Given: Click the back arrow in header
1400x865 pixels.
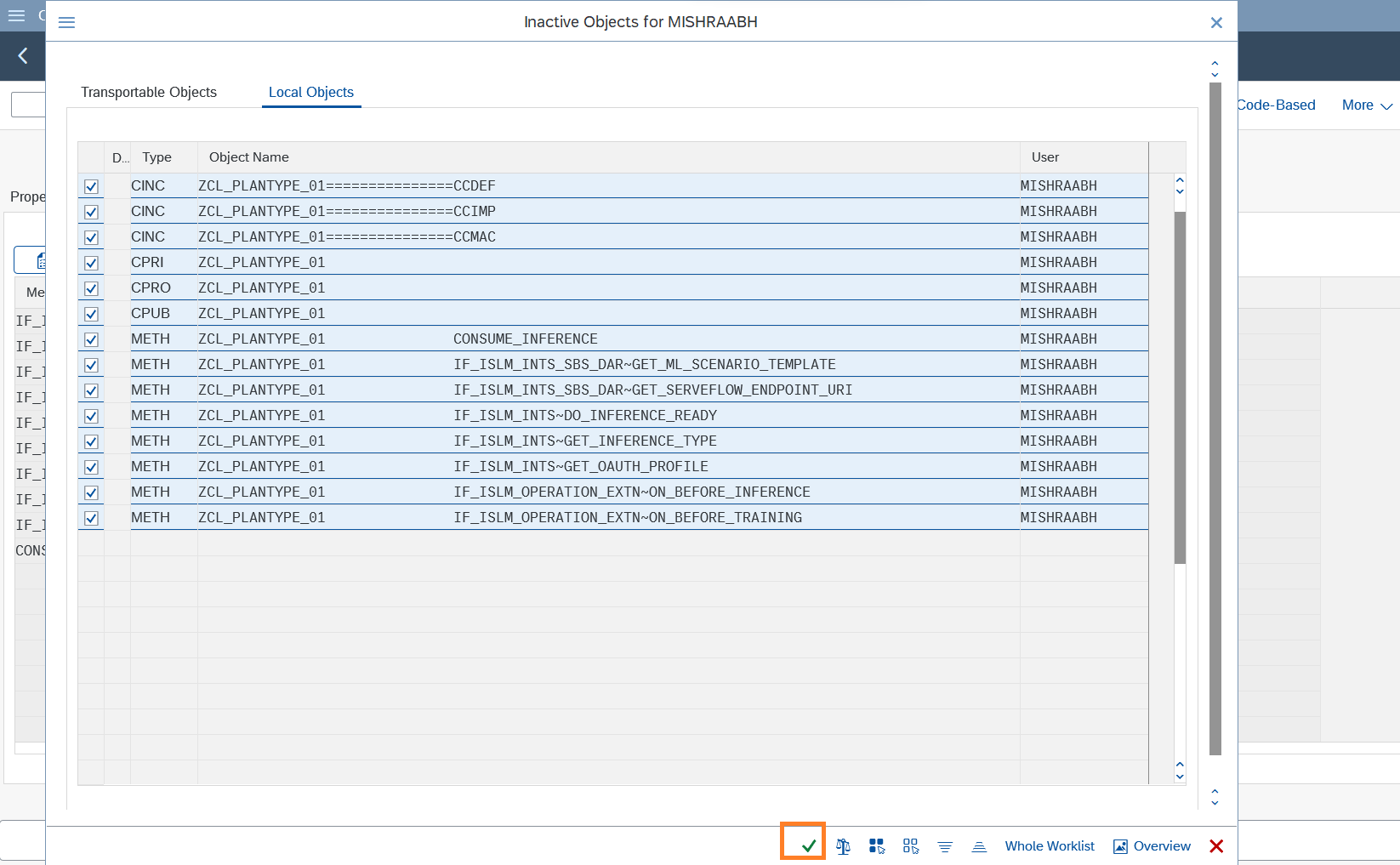Looking at the screenshot, I should pyautogui.click(x=23, y=56).
